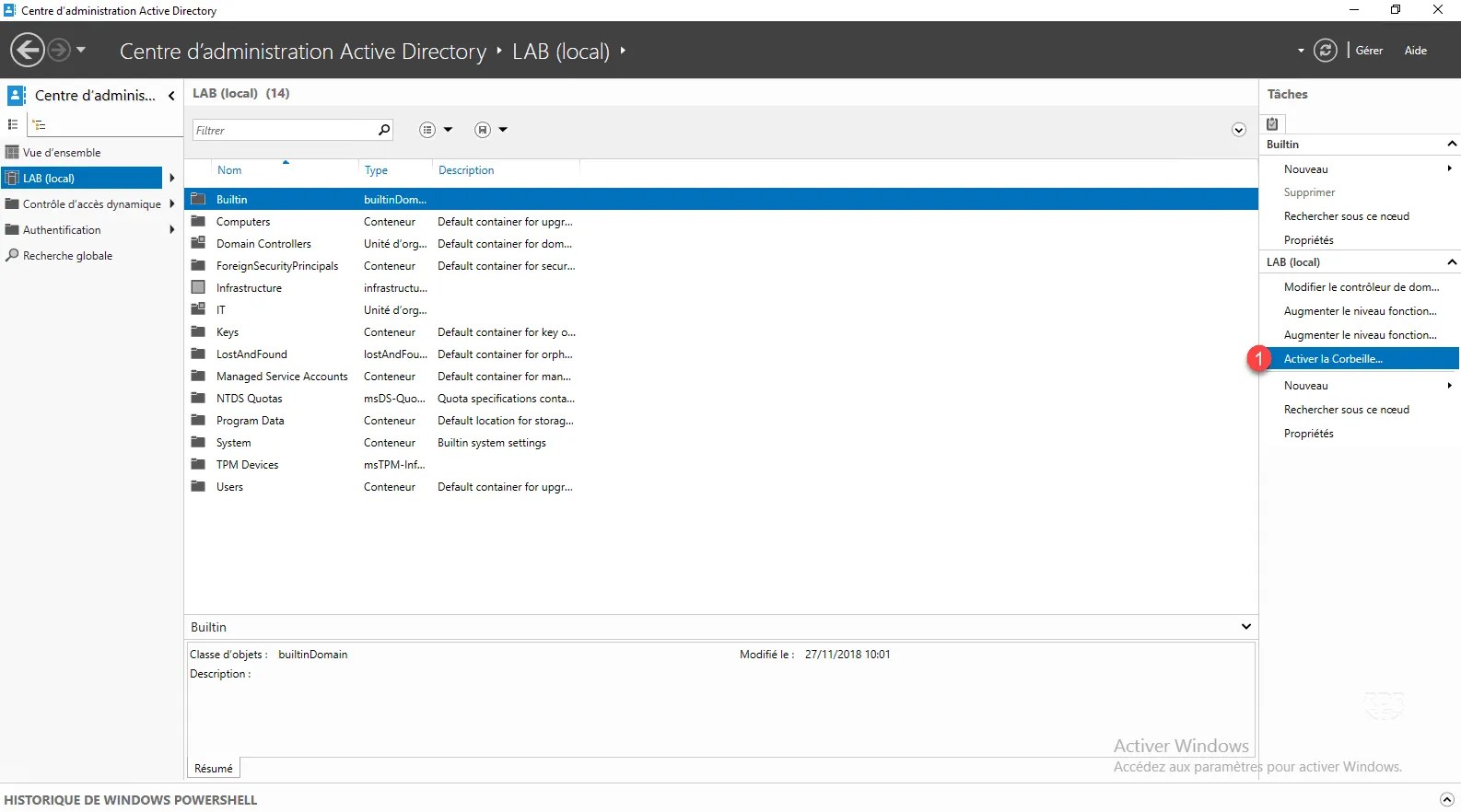
Task: Open the navigation history dropdown arrow
Action: 81,50
